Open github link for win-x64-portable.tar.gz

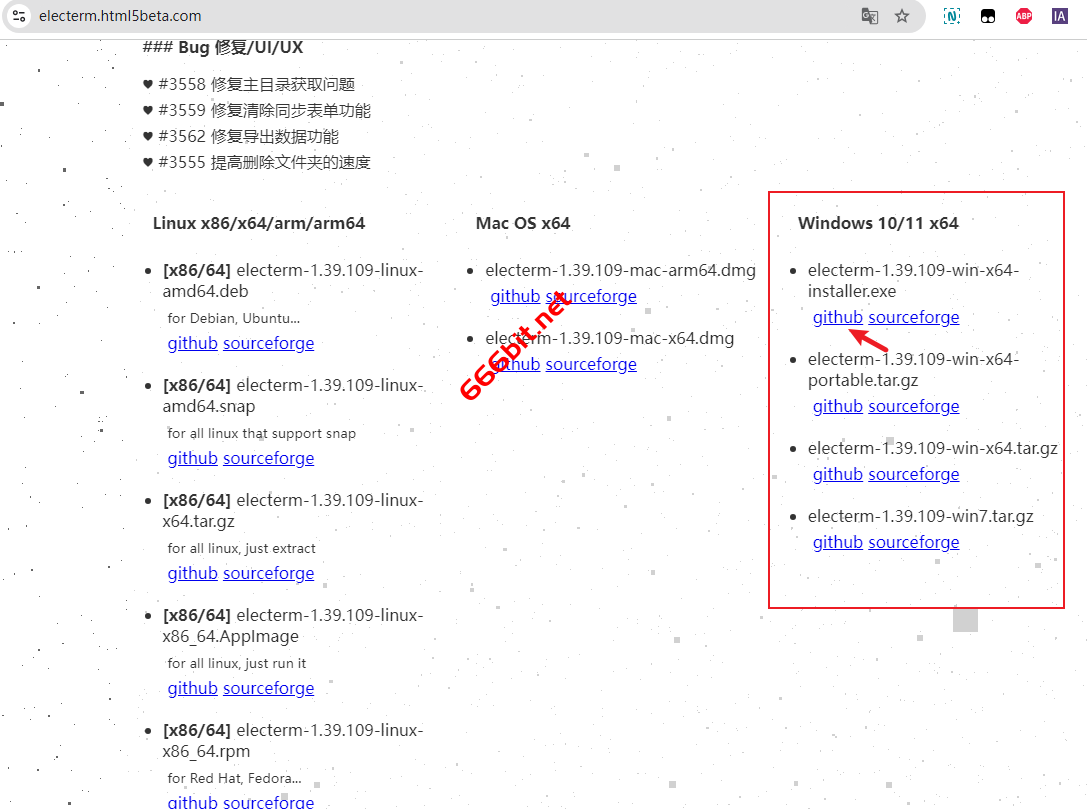tap(837, 406)
